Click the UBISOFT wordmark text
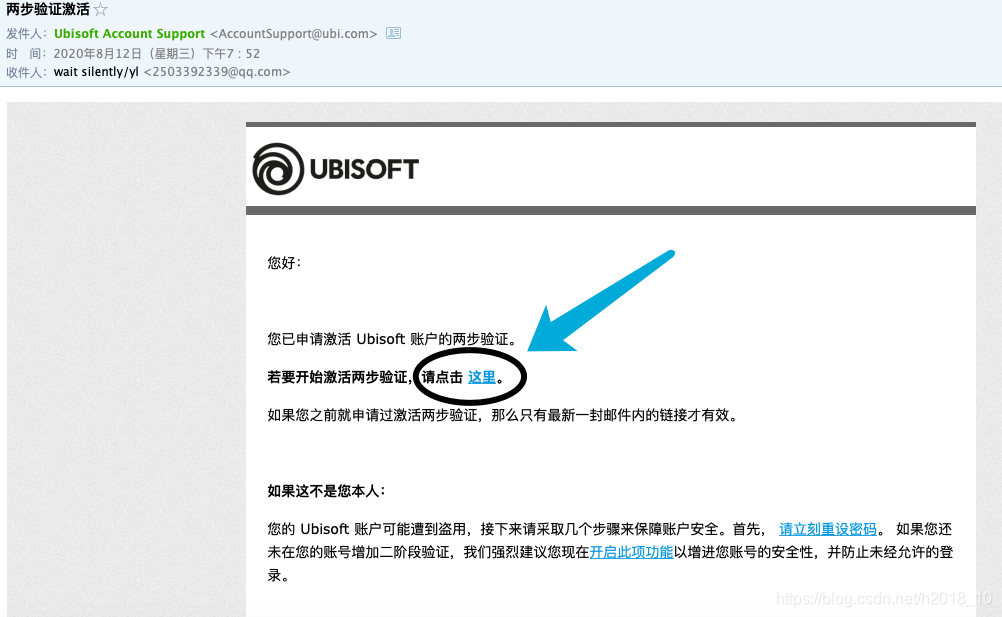The image size is (1002, 617). pyautogui.click(x=364, y=169)
